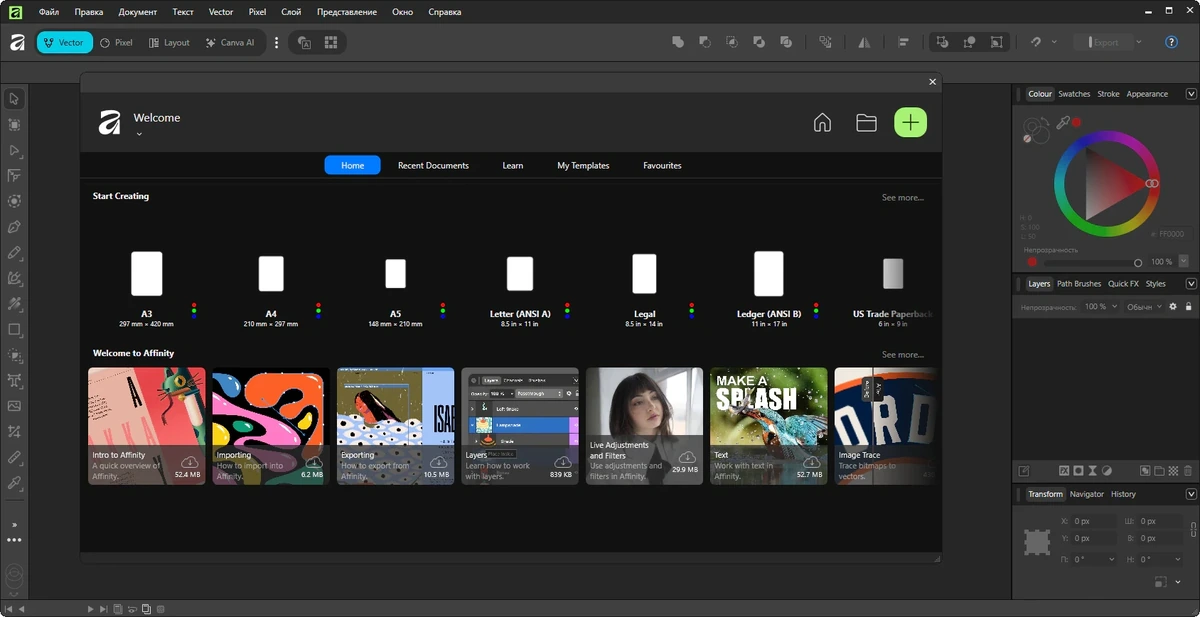Click the Flip Horizontal icon

click(x=864, y=43)
